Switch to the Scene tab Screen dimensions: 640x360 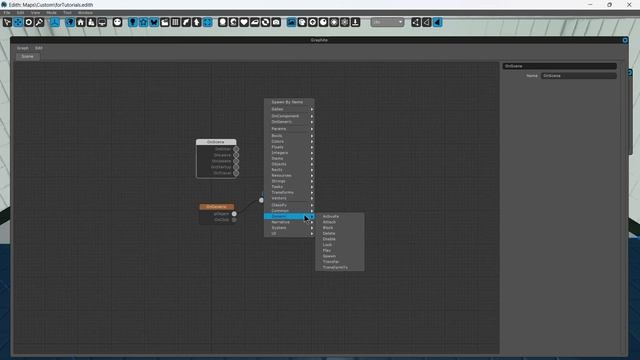click(28, 57)
